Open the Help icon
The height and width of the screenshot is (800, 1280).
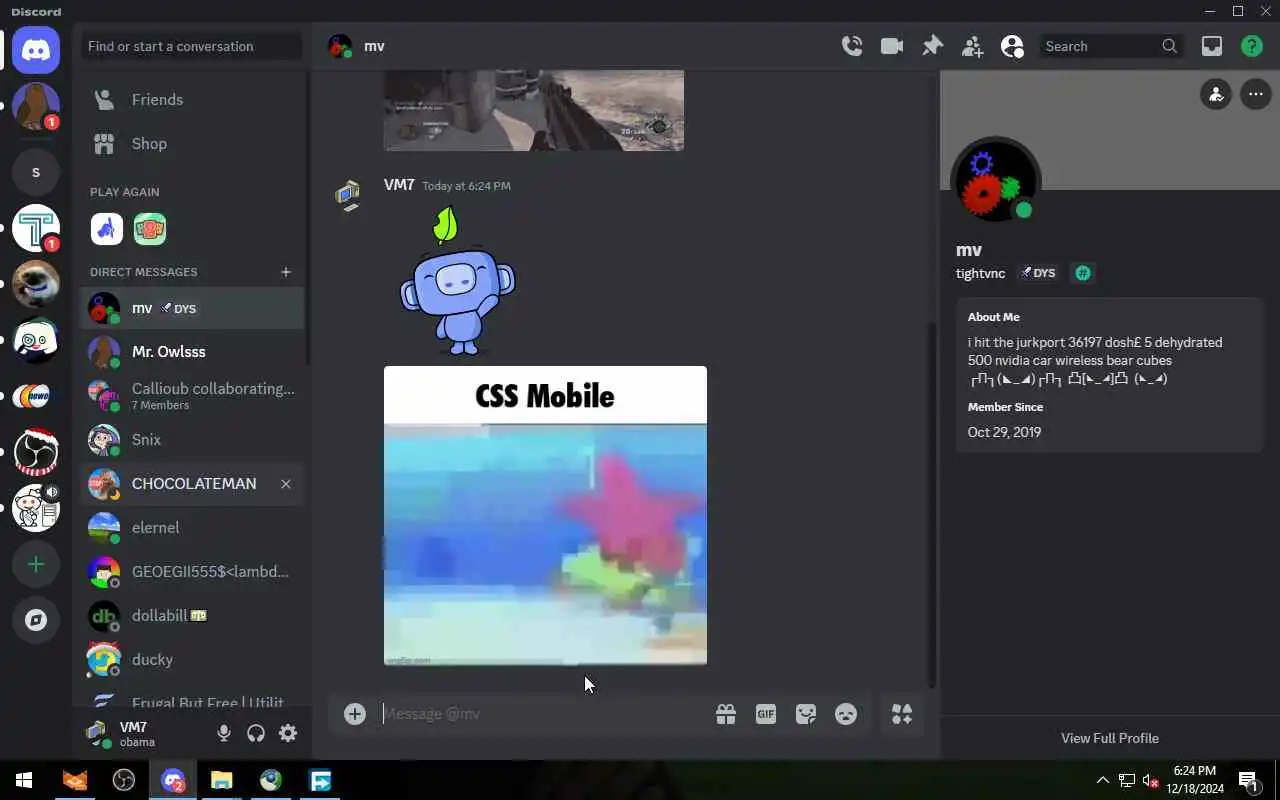[1252, 46]
